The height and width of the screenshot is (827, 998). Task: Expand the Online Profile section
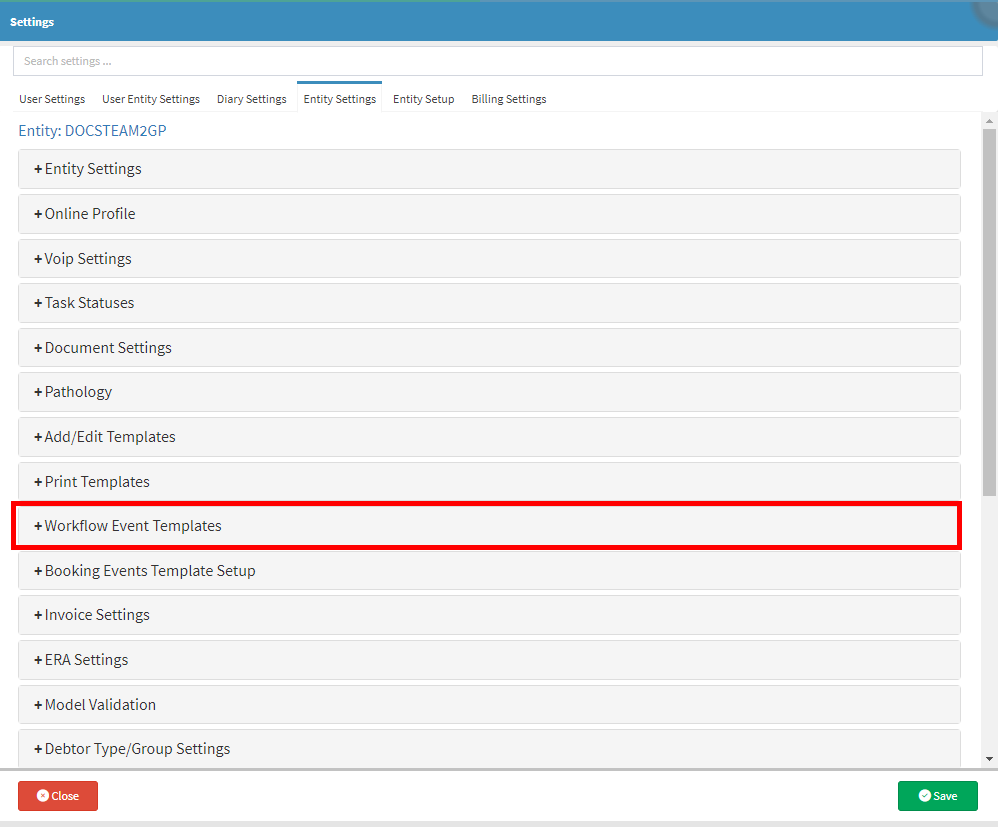coord(90,214)
